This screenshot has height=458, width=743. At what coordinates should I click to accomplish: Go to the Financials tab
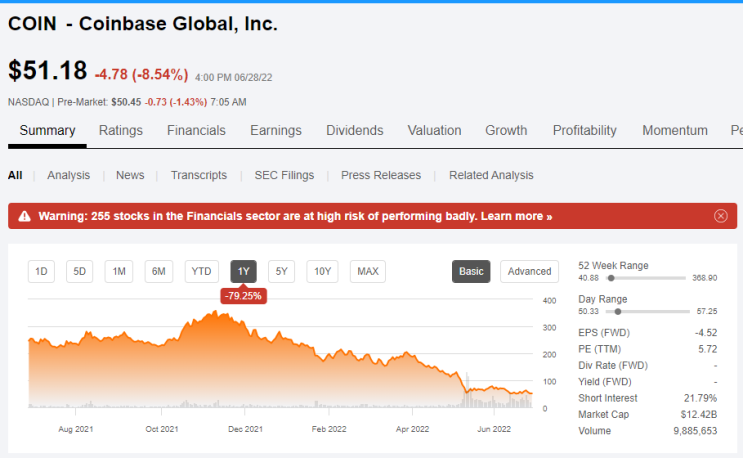tap(196, 130)
